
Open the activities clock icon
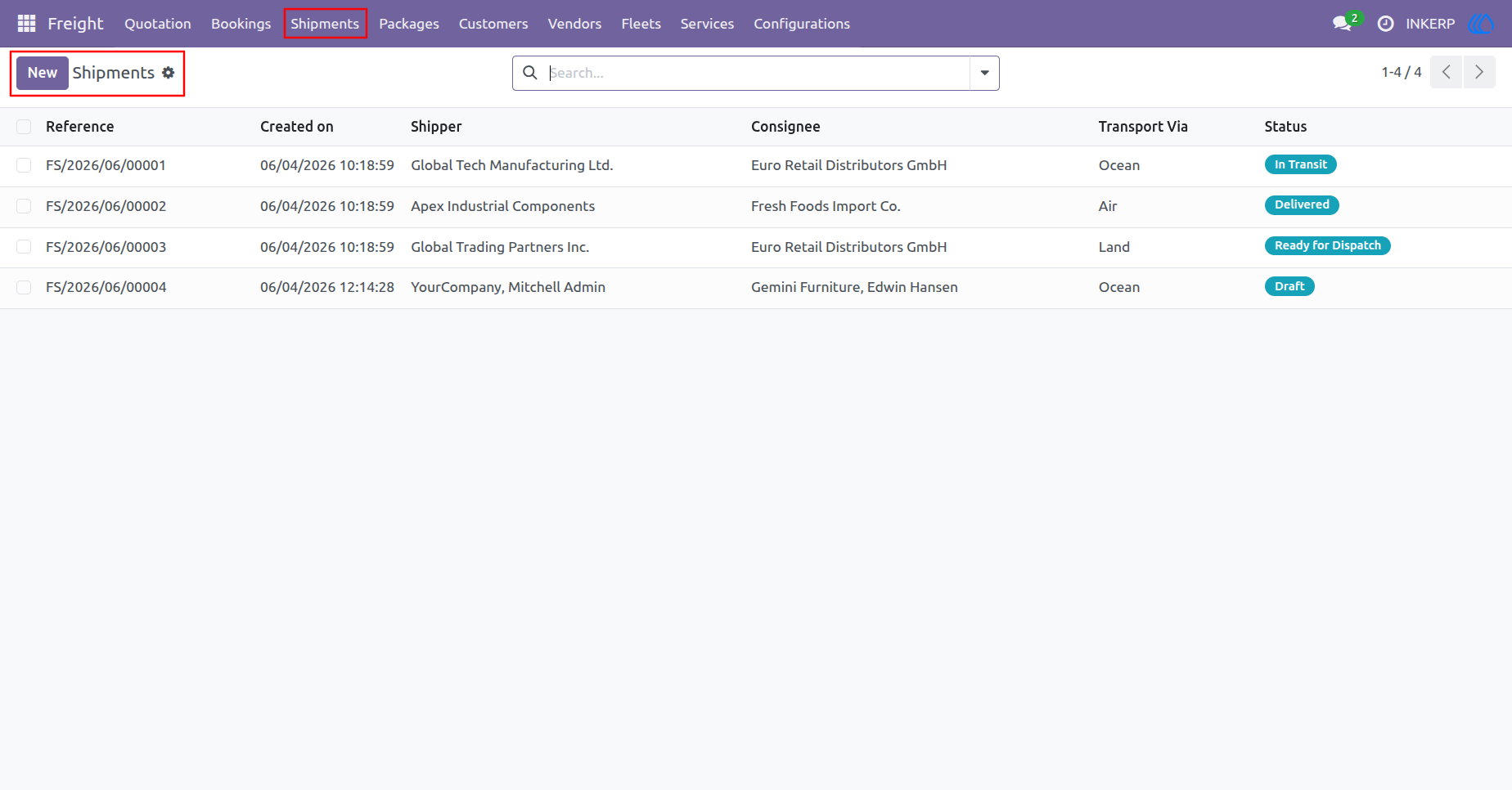point(1385,24)
